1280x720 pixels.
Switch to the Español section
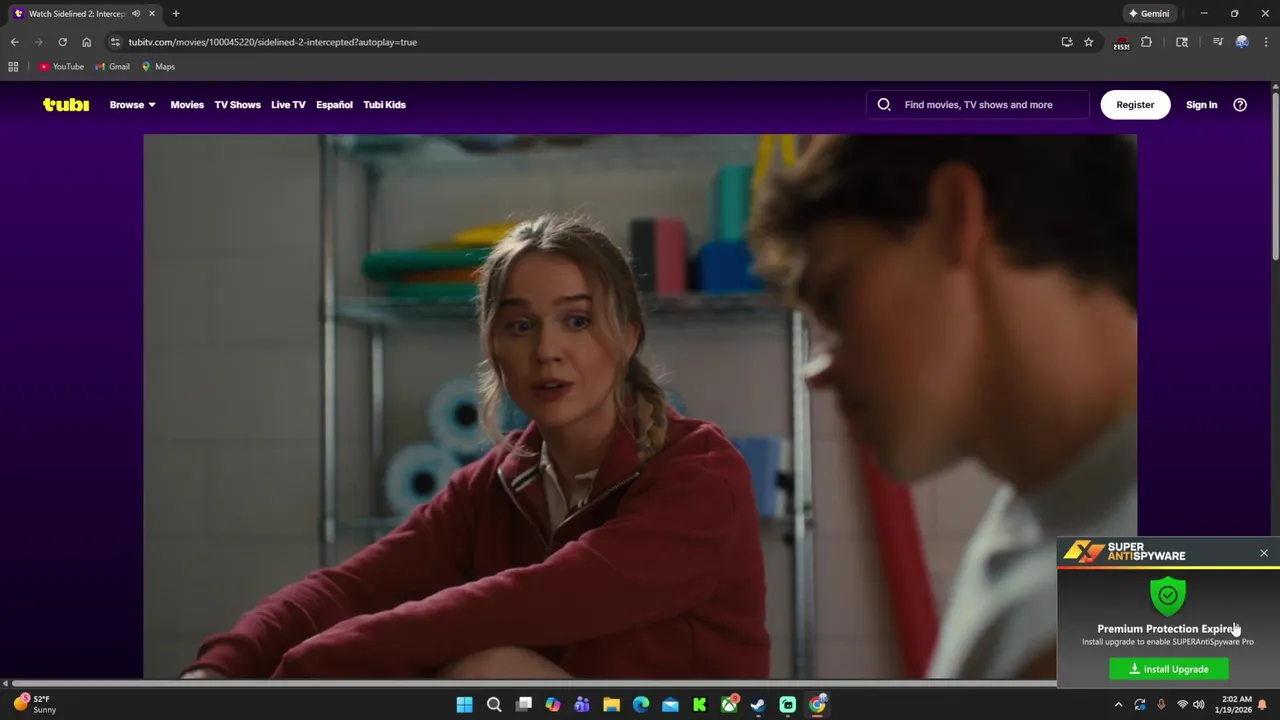click(x=334, y=104)
